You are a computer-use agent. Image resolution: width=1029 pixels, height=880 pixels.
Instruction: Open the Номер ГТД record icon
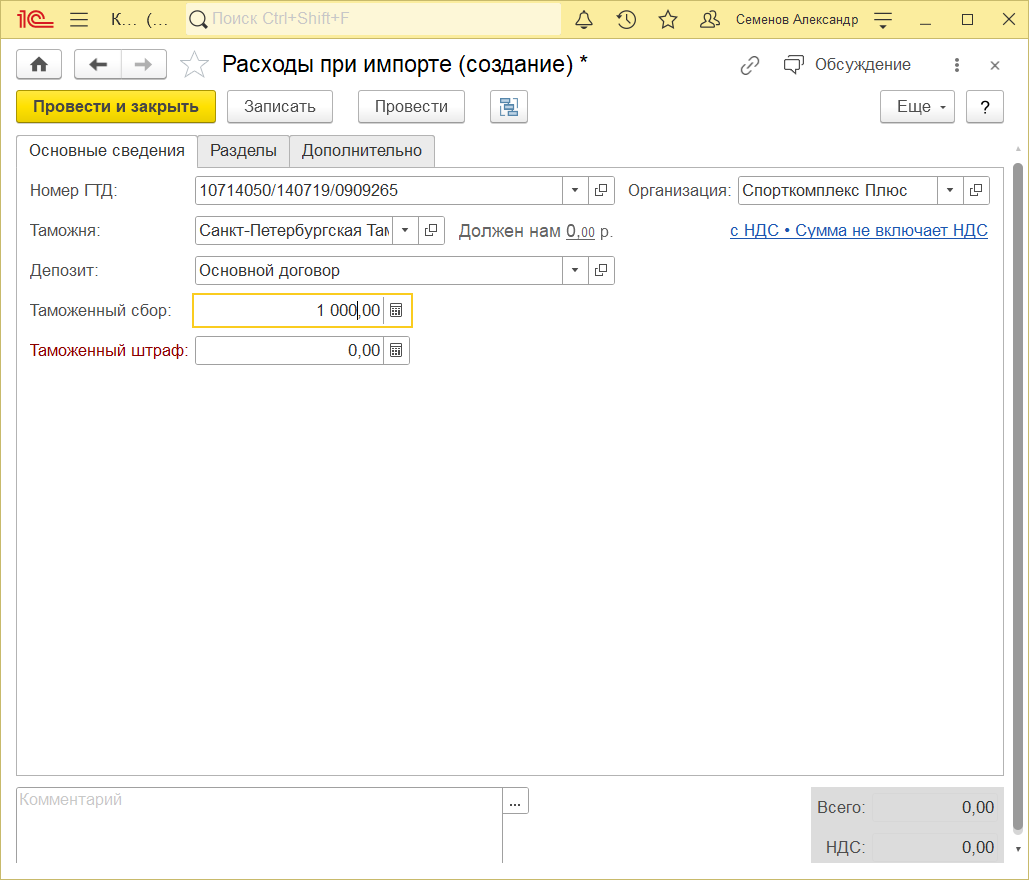[601, 190]
